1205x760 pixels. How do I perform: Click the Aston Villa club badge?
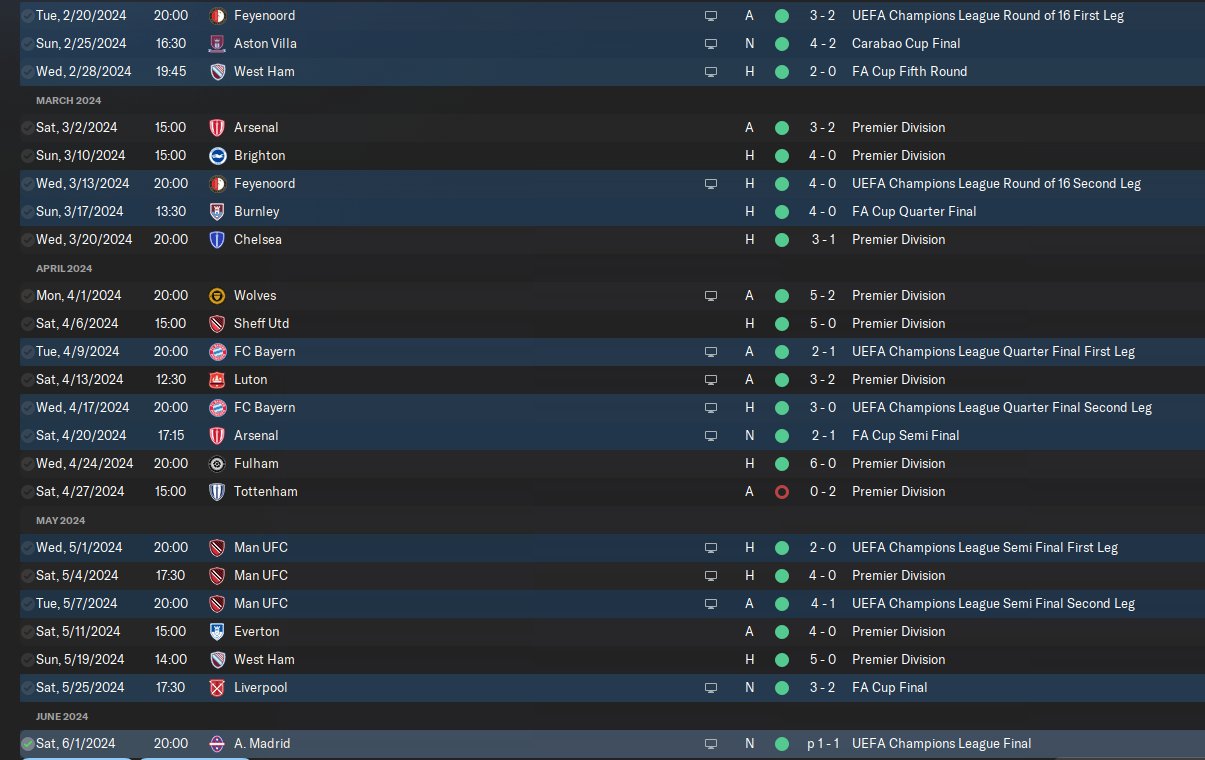(x=217, y=44)
